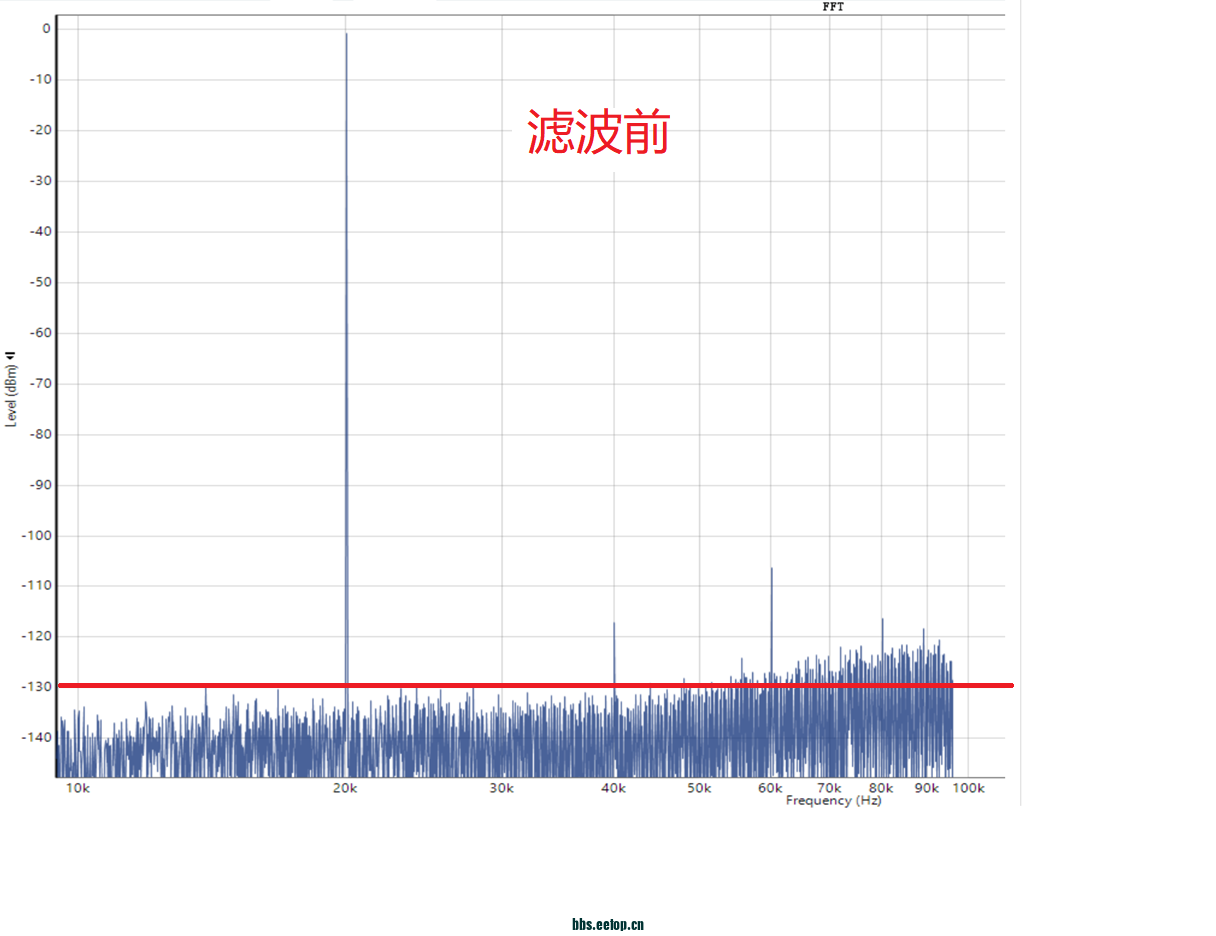The image size is (1216, 936).
Task: Click the "80k" frequency axis tick
Action: [881, 789]
